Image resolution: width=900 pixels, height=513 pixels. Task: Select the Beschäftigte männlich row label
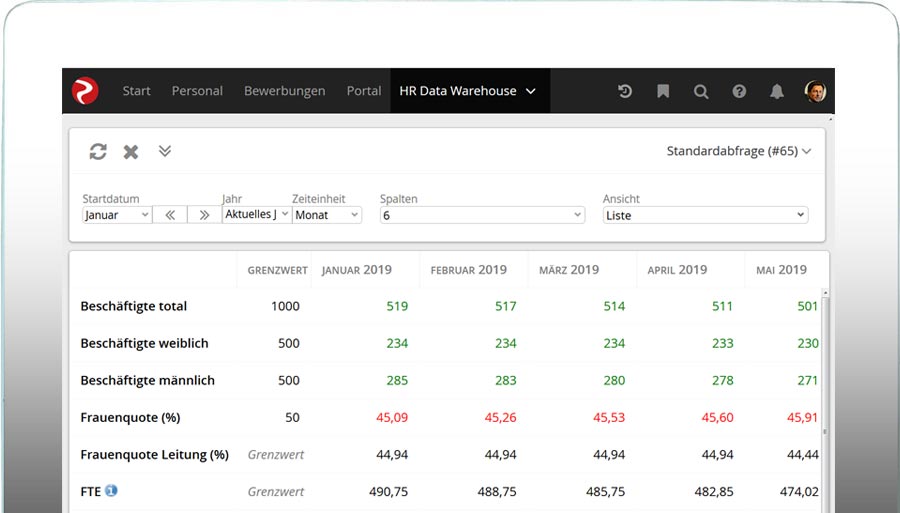click(x=148, y=380)
